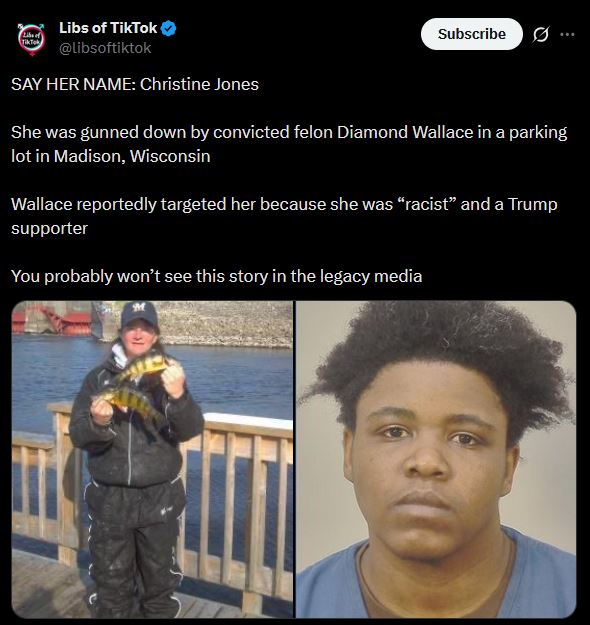Click the striped fish in the left photo

tap(140, 369)
